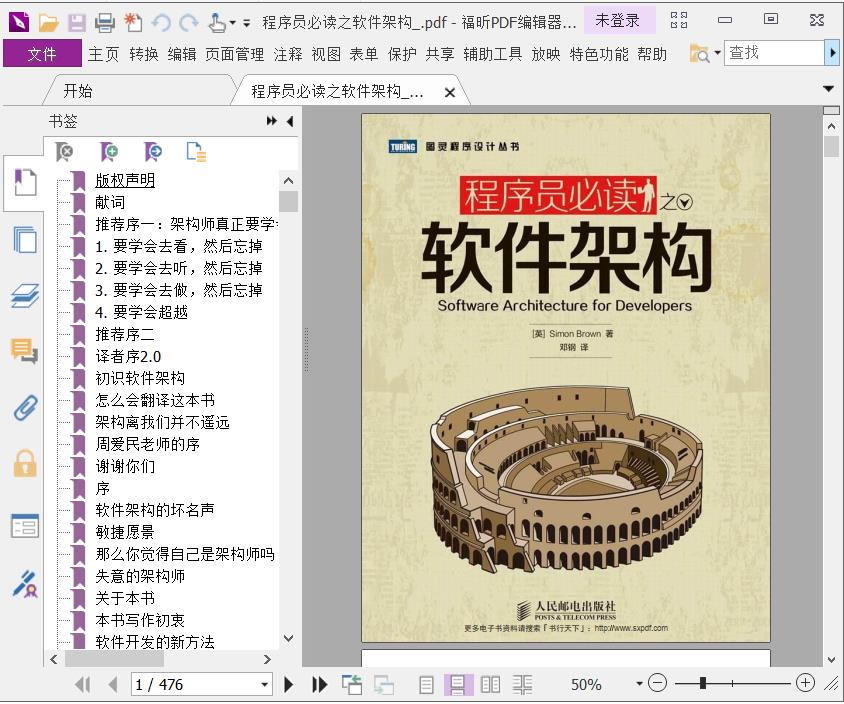Expand the bookmarks panel with double-arrow icon
Screen dimensions: 844x704
click(272, 121)
